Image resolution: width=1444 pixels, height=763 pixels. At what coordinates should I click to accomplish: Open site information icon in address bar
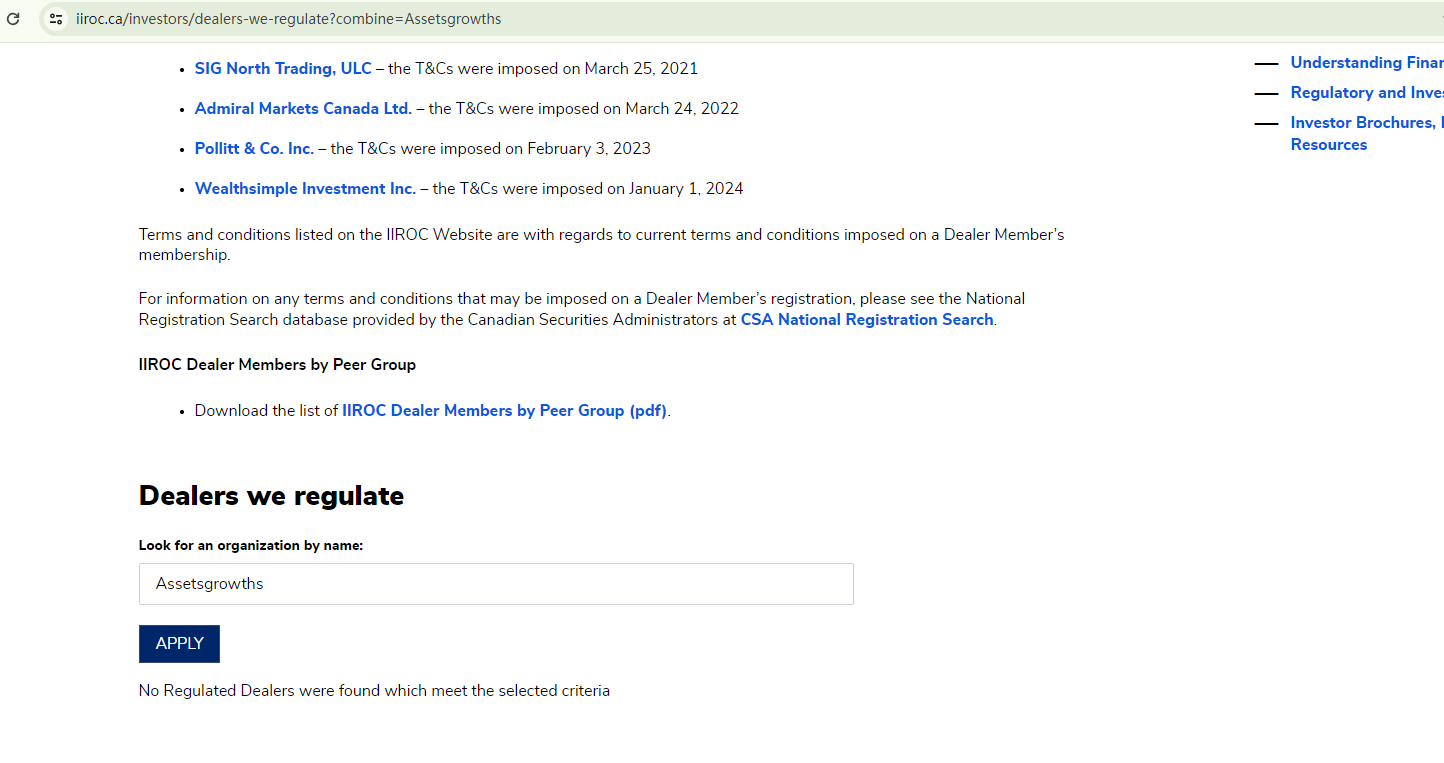click(56, 19)
